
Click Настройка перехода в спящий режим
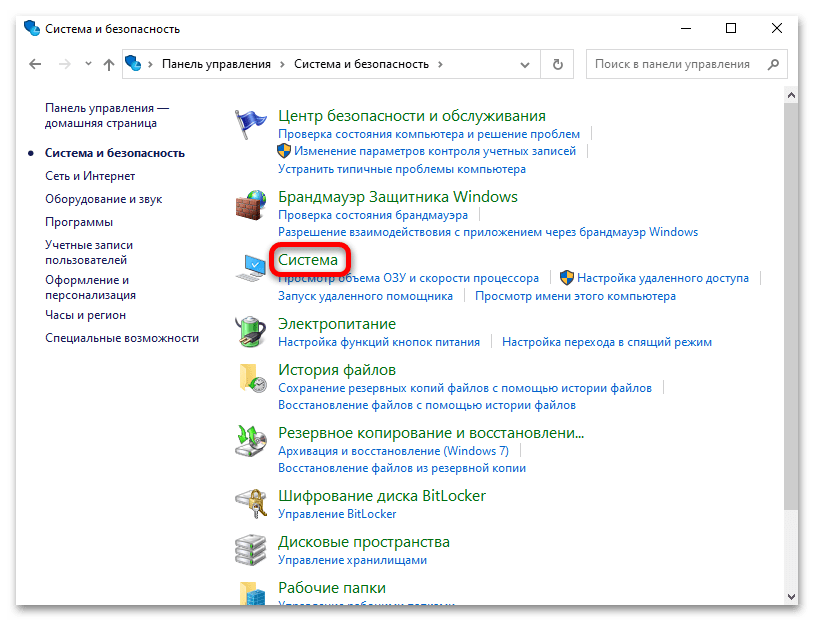pos(607,342)
